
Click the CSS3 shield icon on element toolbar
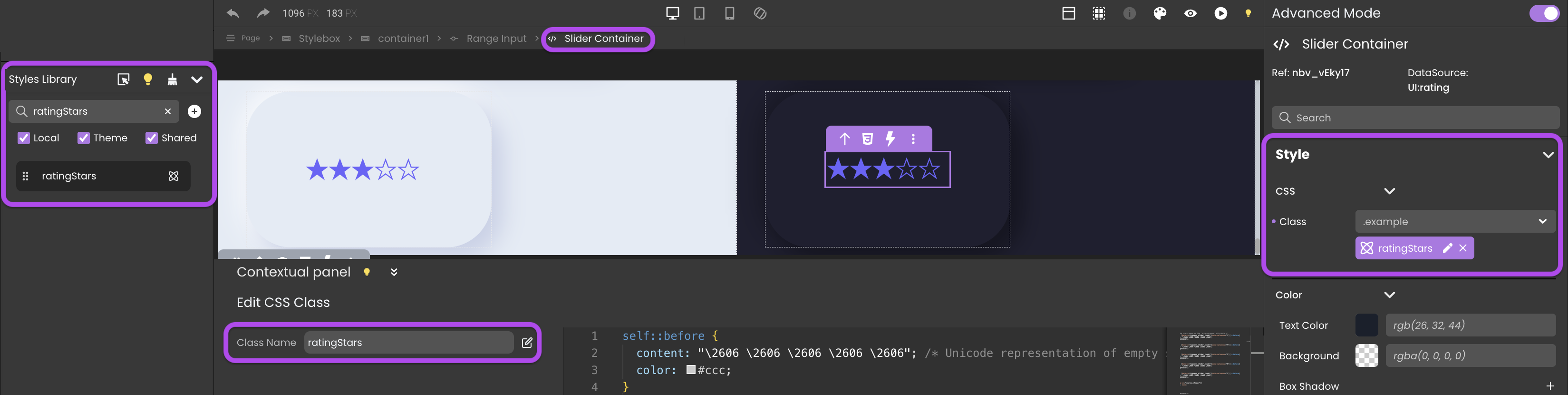coord(867,139)
